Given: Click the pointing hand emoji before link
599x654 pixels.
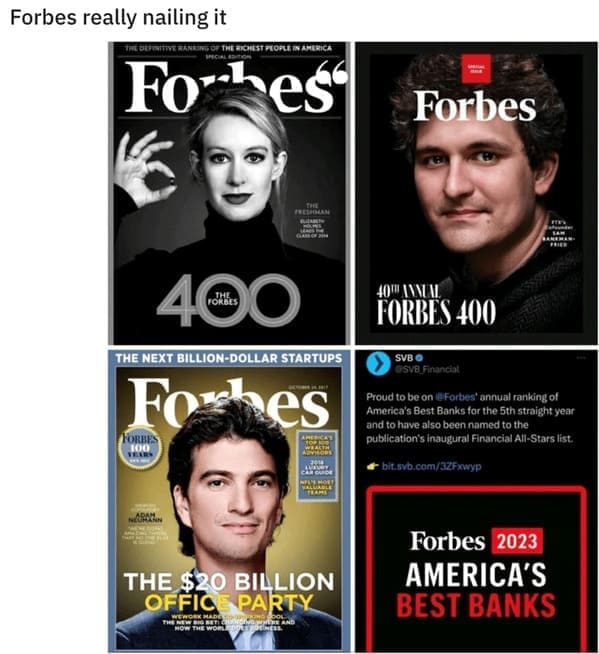Looking at the screenshot, I should coord(372,466).
